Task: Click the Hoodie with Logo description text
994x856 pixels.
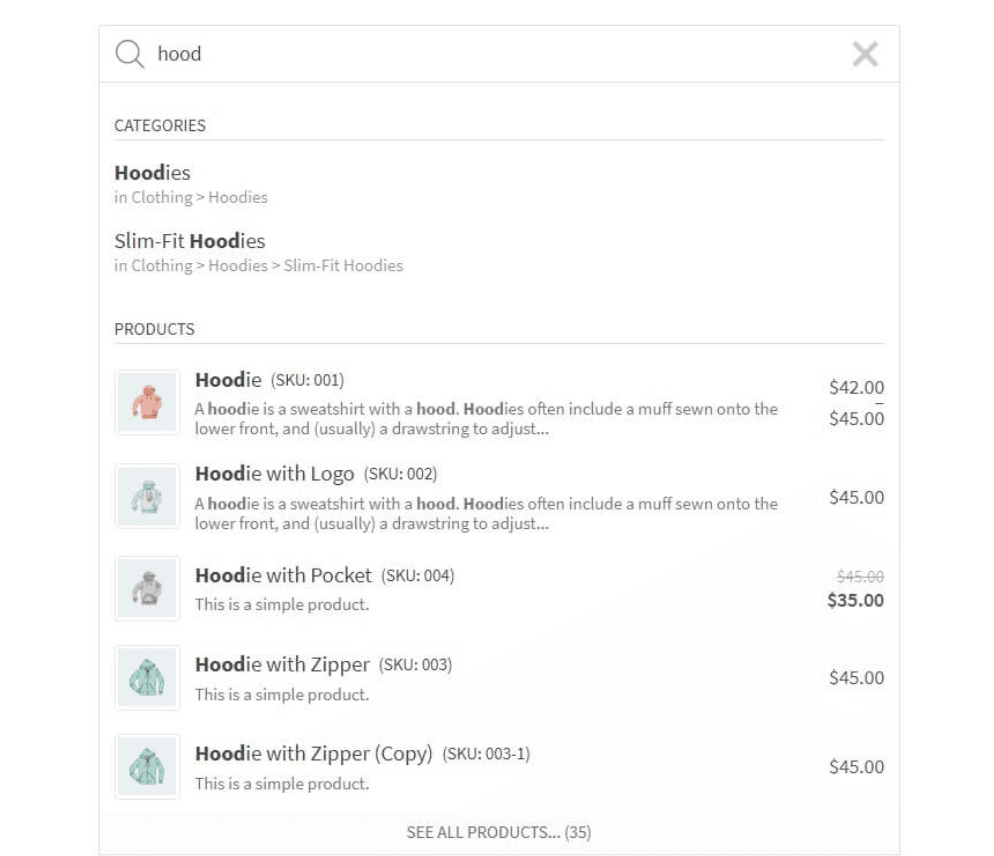Action: click(x=485, y=513)
